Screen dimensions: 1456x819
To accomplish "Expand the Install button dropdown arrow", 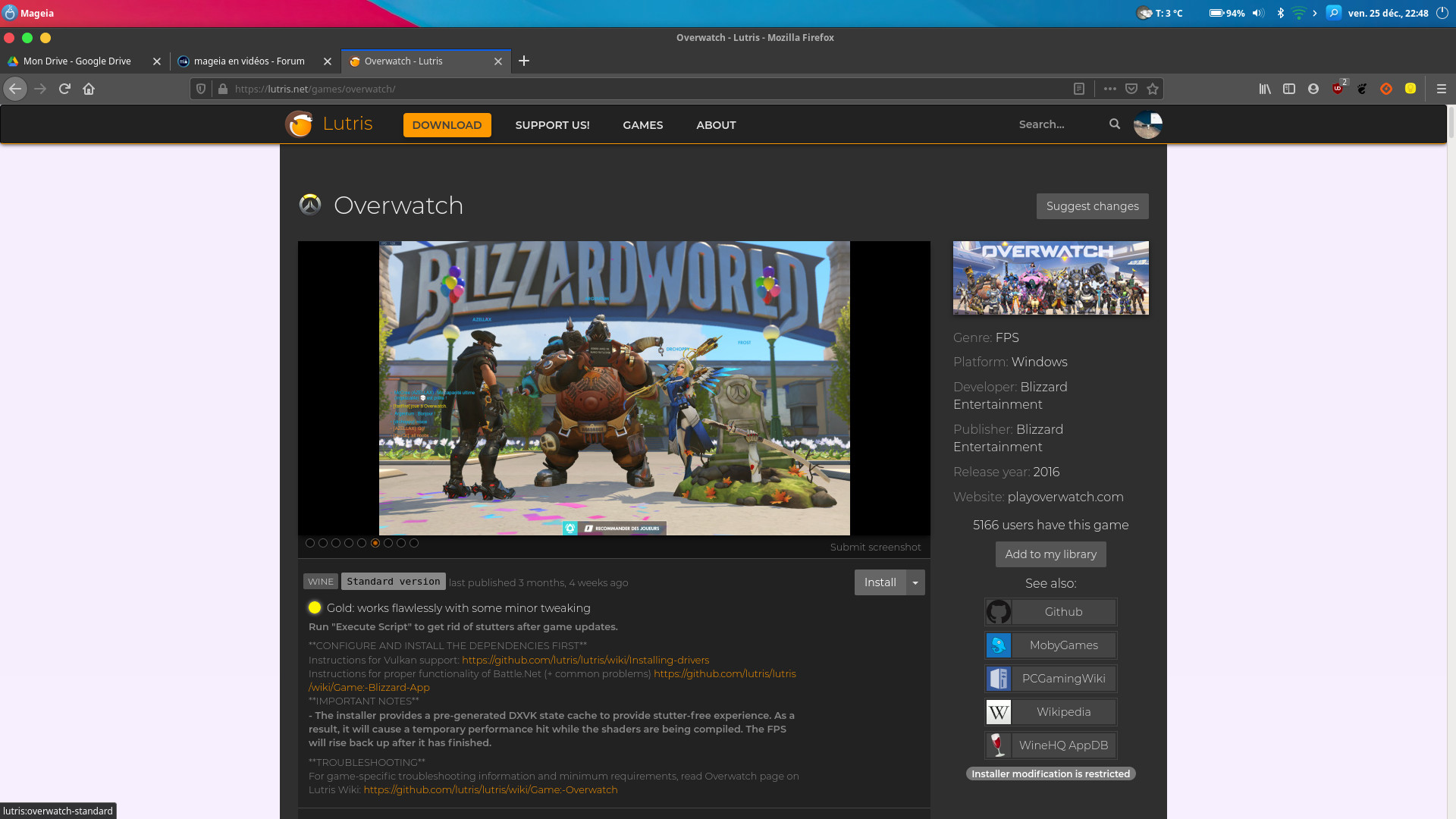I will coord(916,582).
